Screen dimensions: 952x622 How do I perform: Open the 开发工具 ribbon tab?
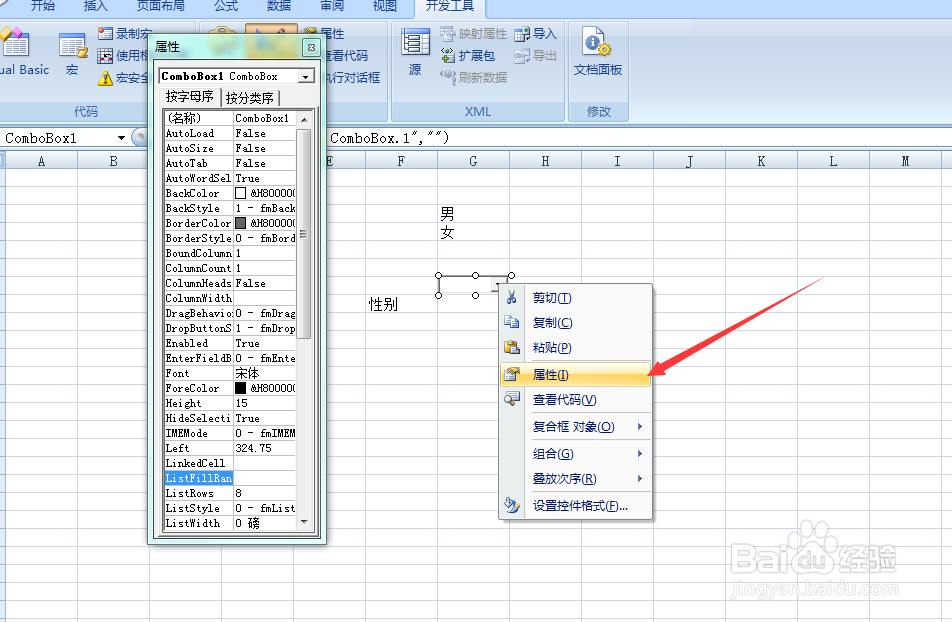pyautogui.click(x=449, y=7)
